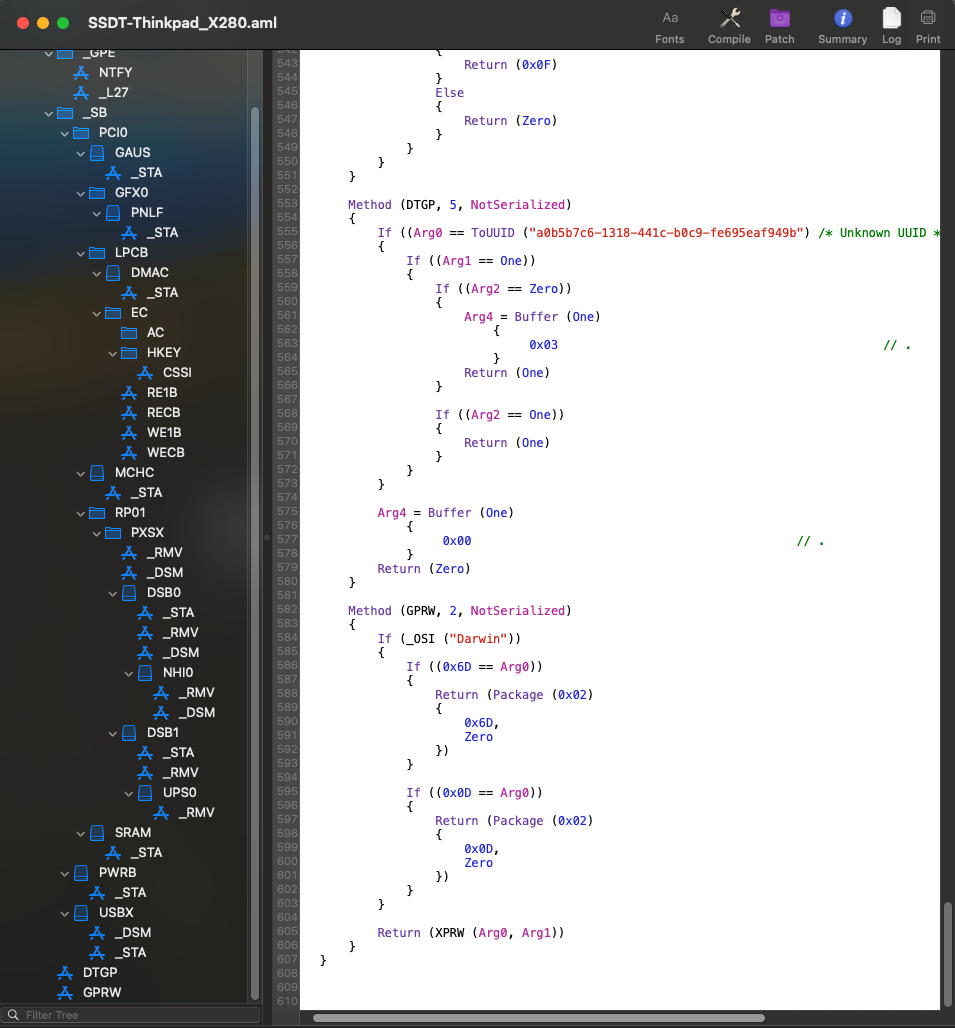The image size is (955, 1028).
Task: Select the _STA method under PWRB
Action: [130, 893]
